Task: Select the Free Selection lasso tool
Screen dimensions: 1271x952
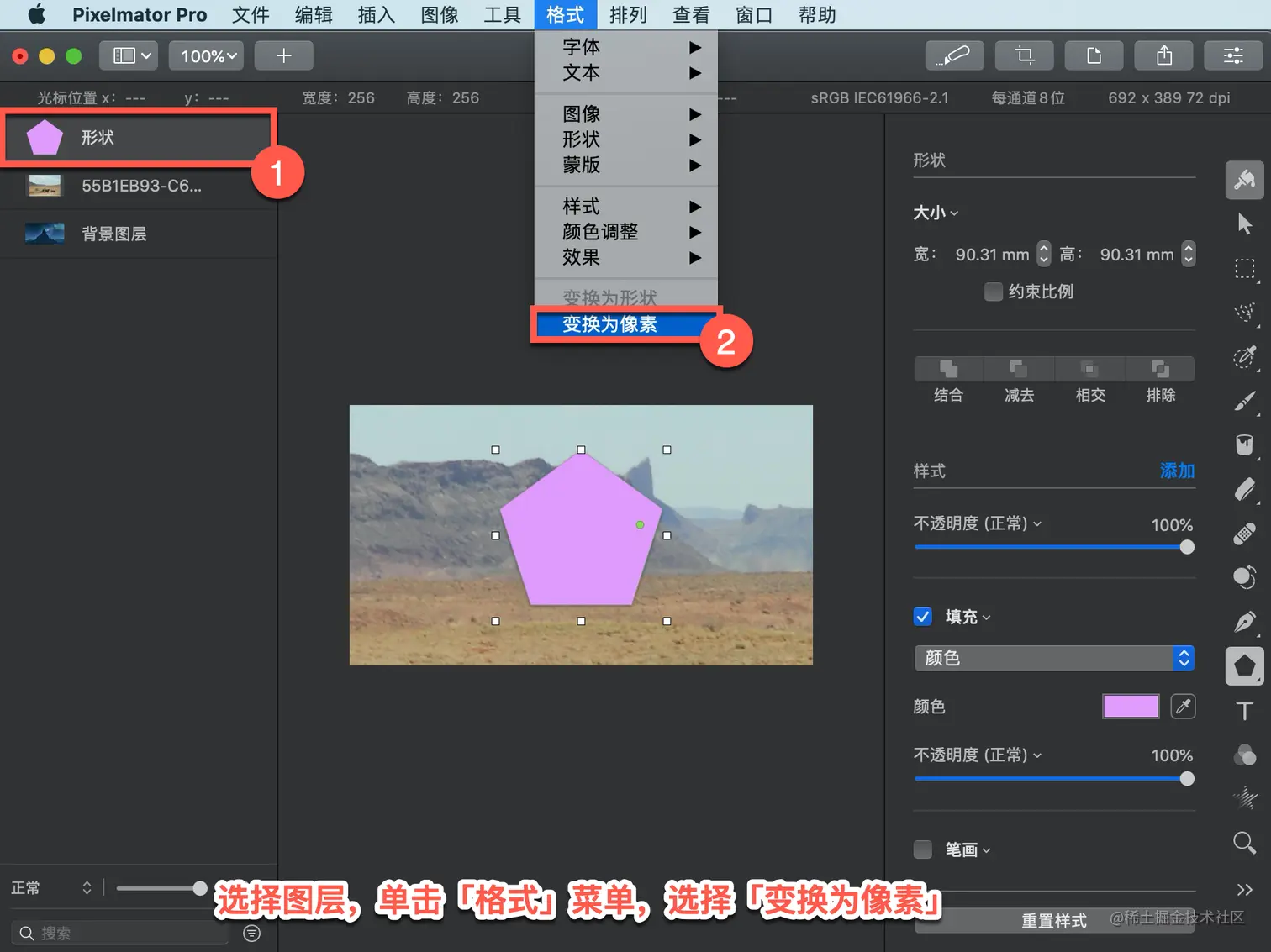Action: 1244,313
